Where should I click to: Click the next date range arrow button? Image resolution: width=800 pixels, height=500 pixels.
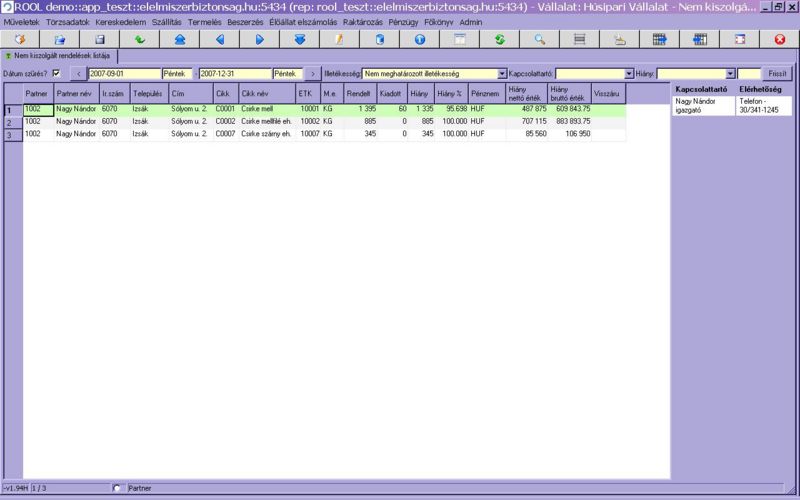pos(311,74)
